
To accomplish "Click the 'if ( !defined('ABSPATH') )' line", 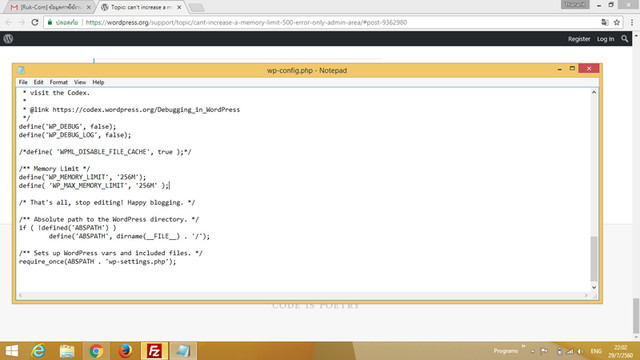I will pyautogui.click(x=67, y=228).
